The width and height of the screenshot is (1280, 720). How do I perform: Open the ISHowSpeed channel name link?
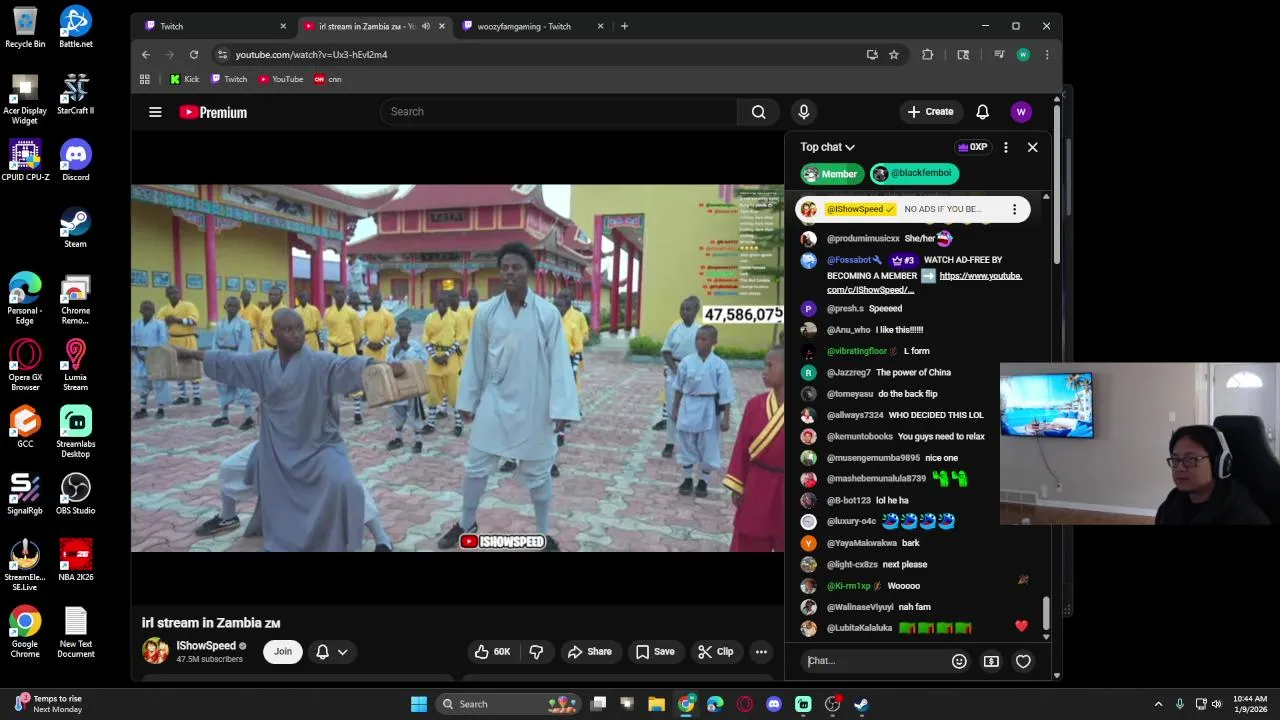[x=206, y=646]
